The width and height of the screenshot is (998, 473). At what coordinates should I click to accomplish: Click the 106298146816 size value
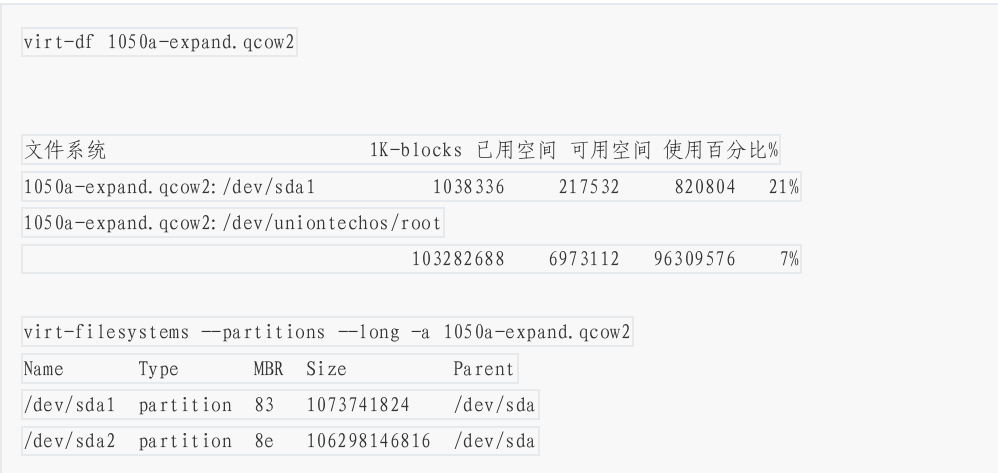click(369, 441)
